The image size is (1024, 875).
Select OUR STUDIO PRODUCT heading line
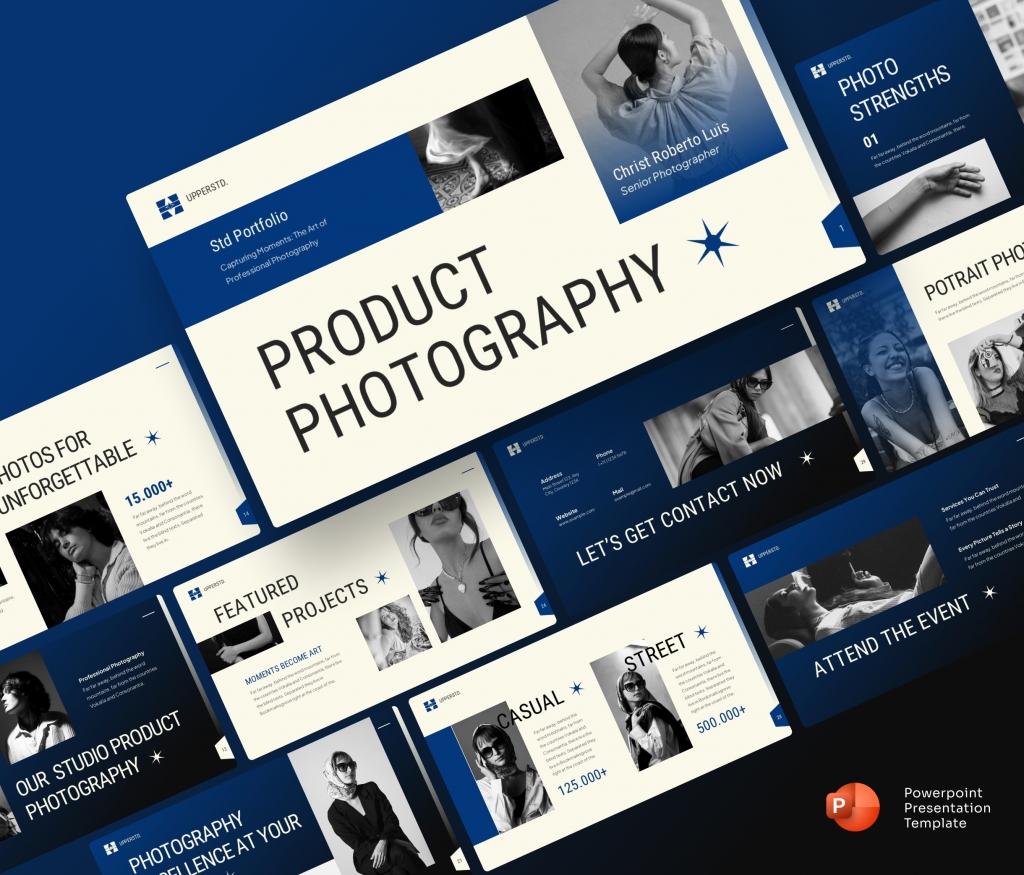98,753
